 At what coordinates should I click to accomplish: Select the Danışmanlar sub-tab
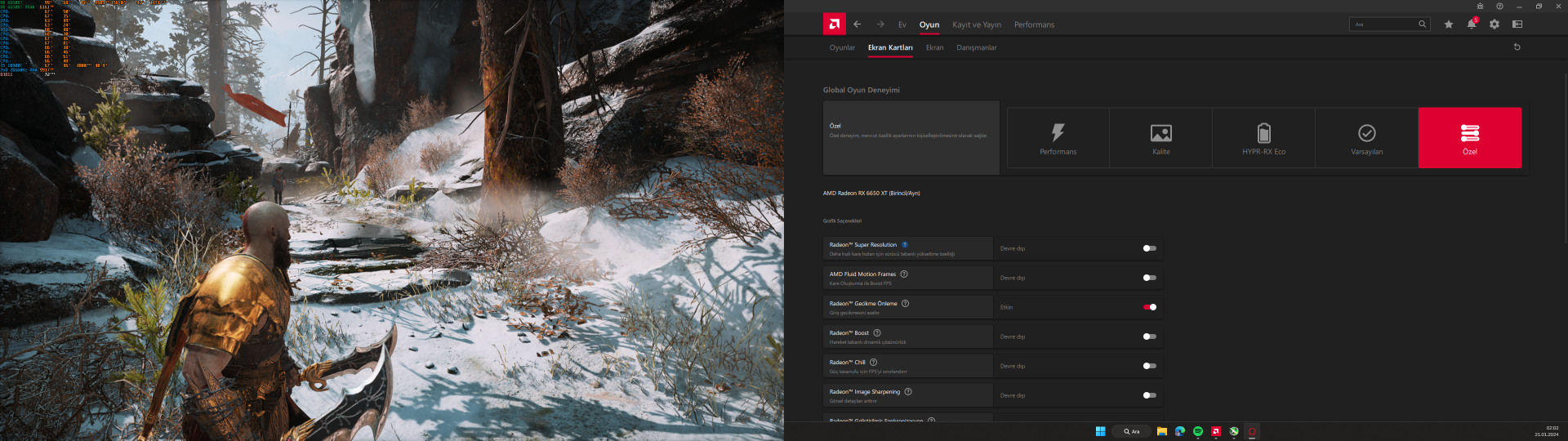(x=977, y=47)
